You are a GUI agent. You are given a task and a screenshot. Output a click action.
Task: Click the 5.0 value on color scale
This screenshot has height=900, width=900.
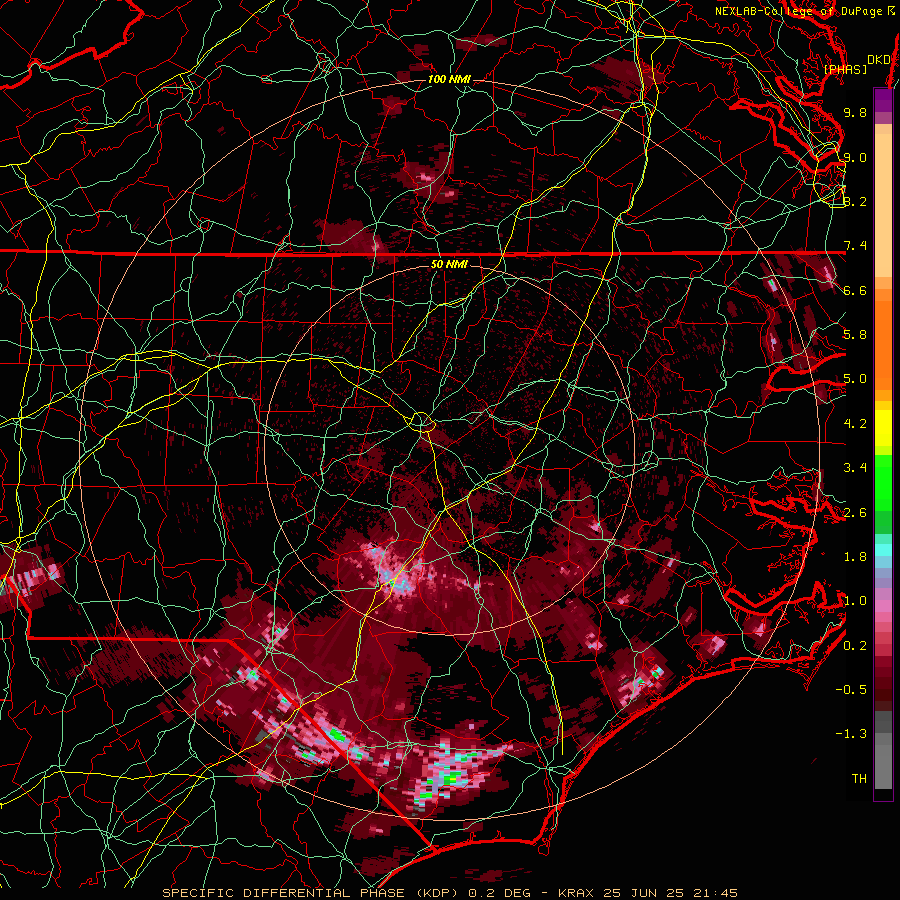point(855,379)
